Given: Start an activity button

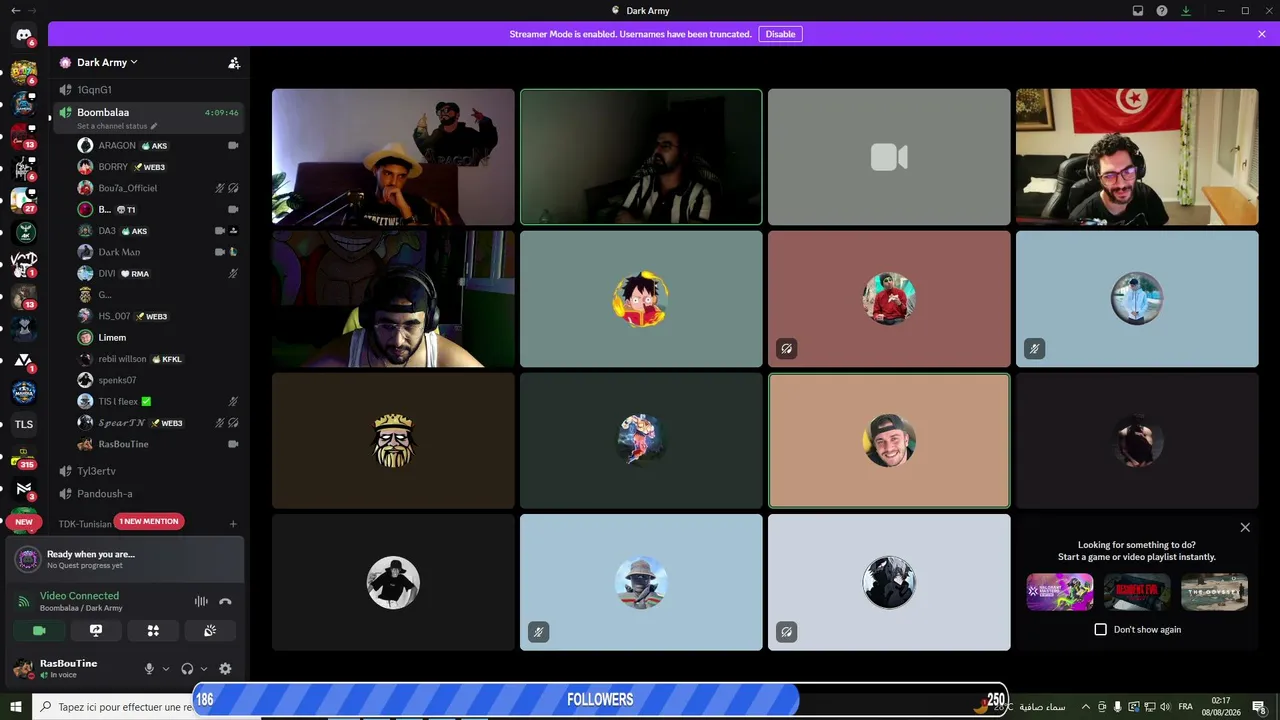Looking at the screenshot, I should pyautogui.click(x=153, y=630).
